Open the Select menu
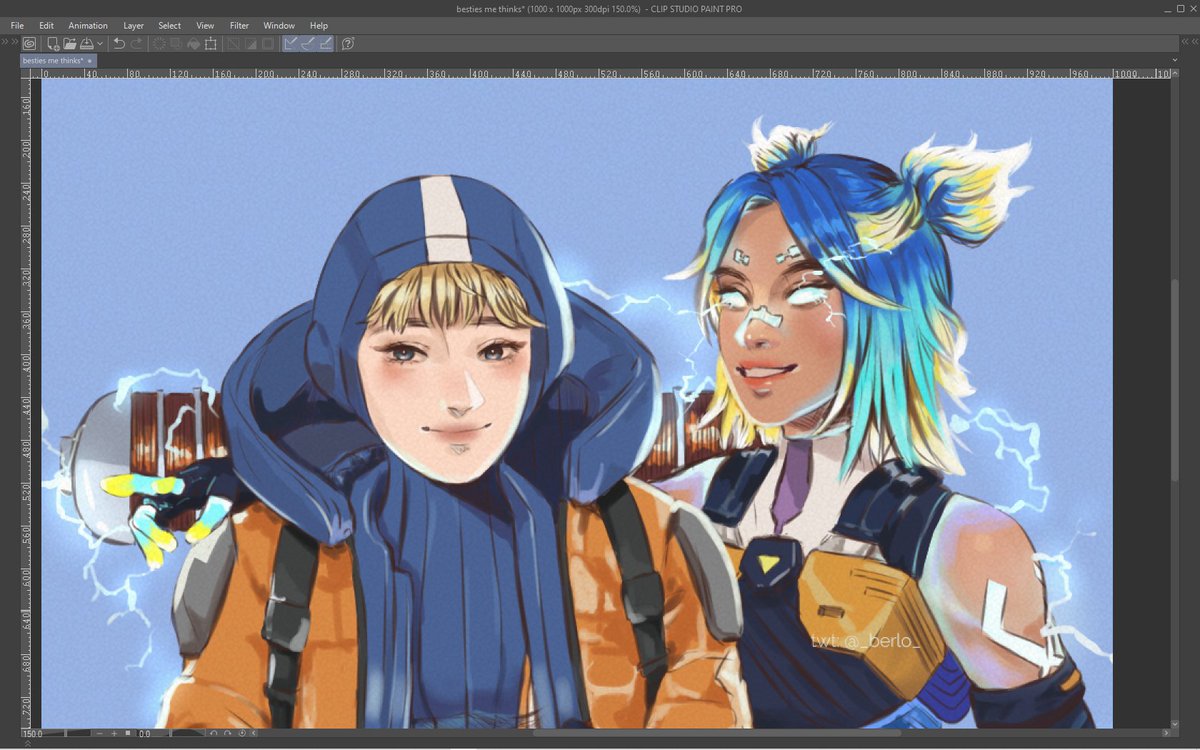This screenshot has height=750, width=1200. point(170,25)
